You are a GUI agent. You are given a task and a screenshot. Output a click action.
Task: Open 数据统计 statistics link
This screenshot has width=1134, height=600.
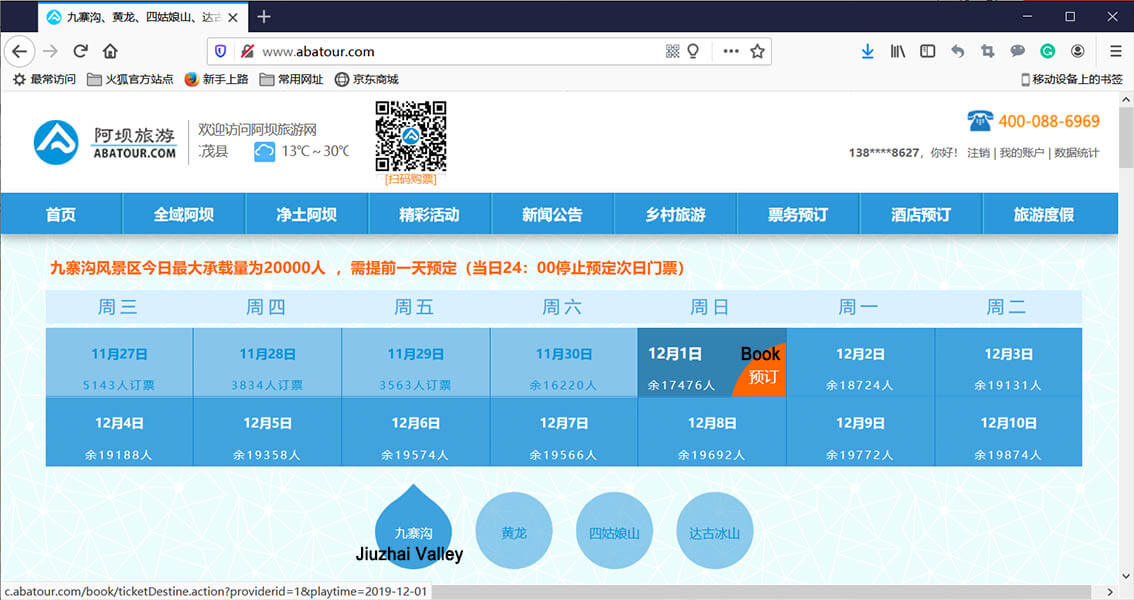[1076, 153]
